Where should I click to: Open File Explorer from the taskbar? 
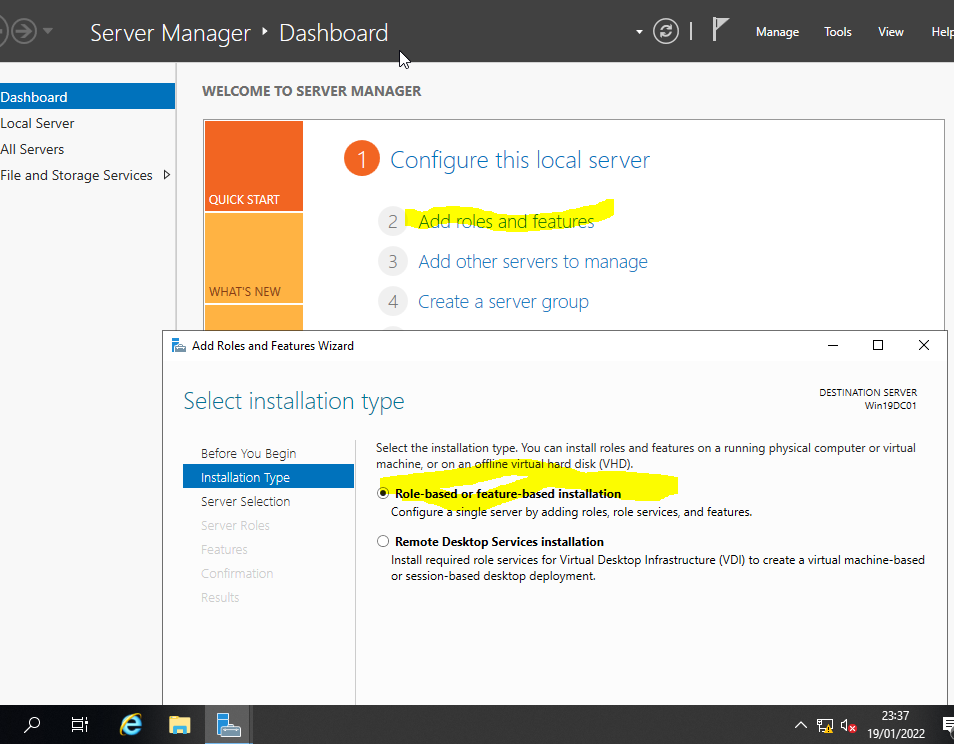(x=179, y=725)
